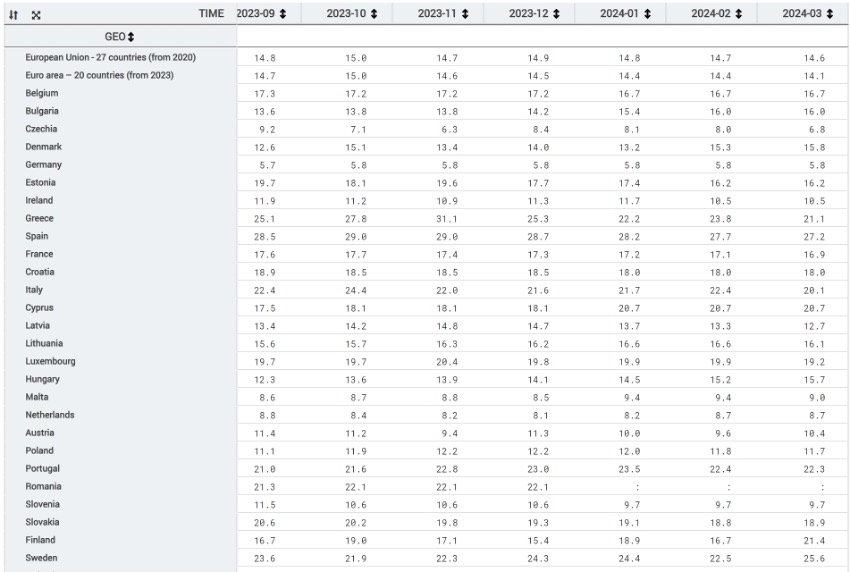Sort countries using the GEO arrows

(x=131, y=37)
